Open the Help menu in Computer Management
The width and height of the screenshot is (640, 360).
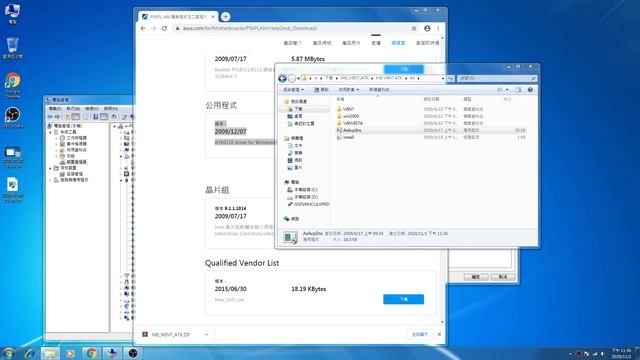pyautogui.click(x=111, y=109)
